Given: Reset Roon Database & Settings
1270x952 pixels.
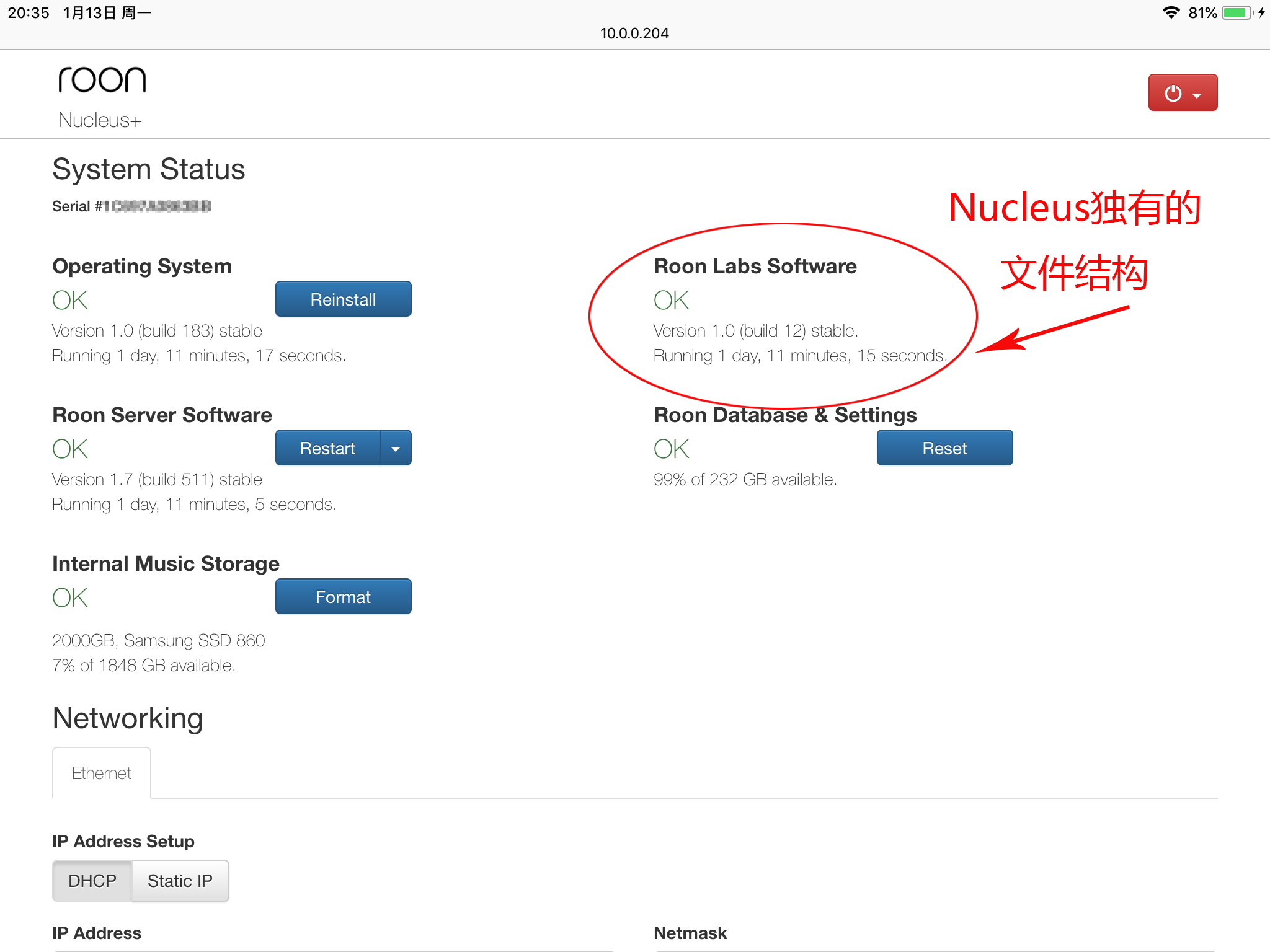Looking at the screenshot, I should pos(944,448).
